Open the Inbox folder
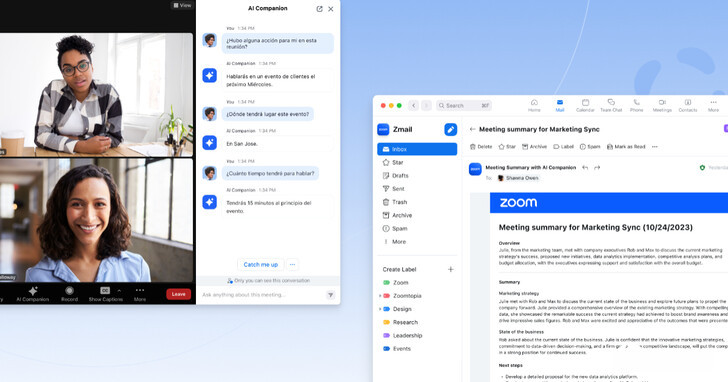 (x=417, y=149)
